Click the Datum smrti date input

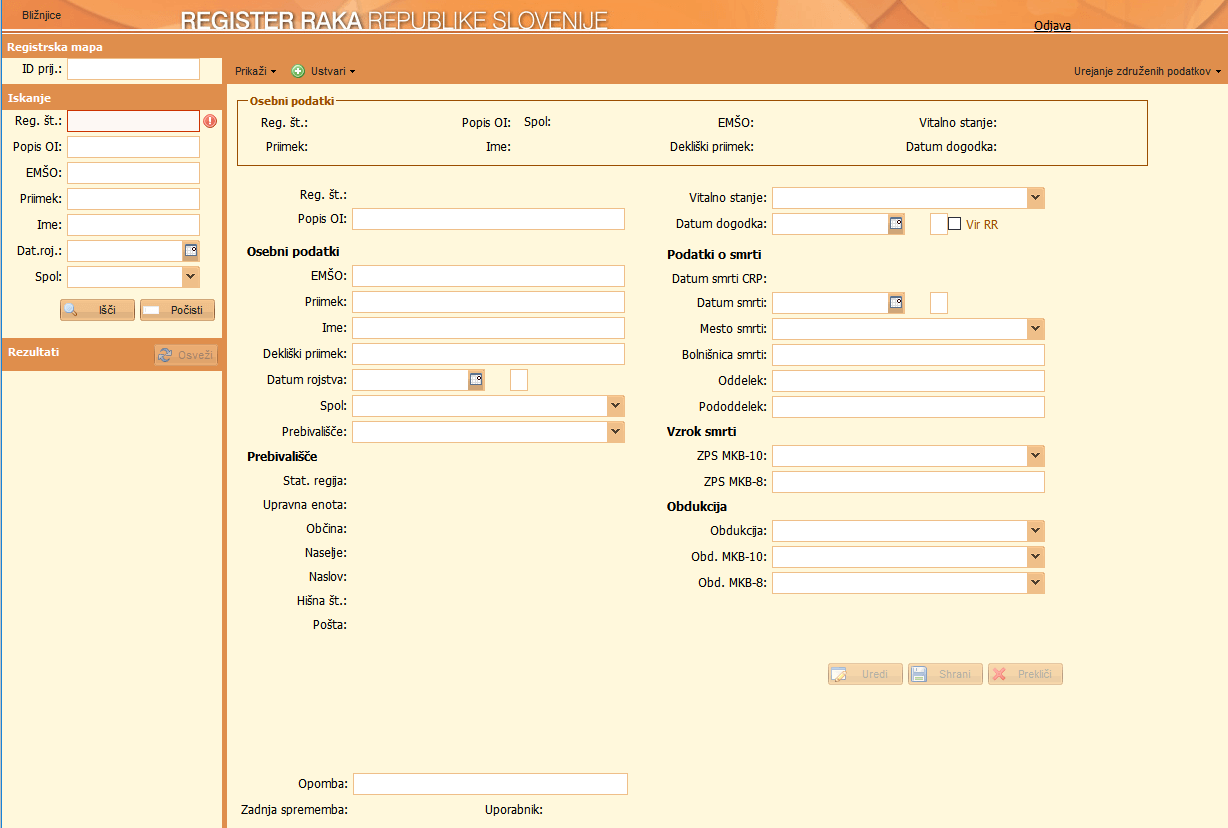830,302
